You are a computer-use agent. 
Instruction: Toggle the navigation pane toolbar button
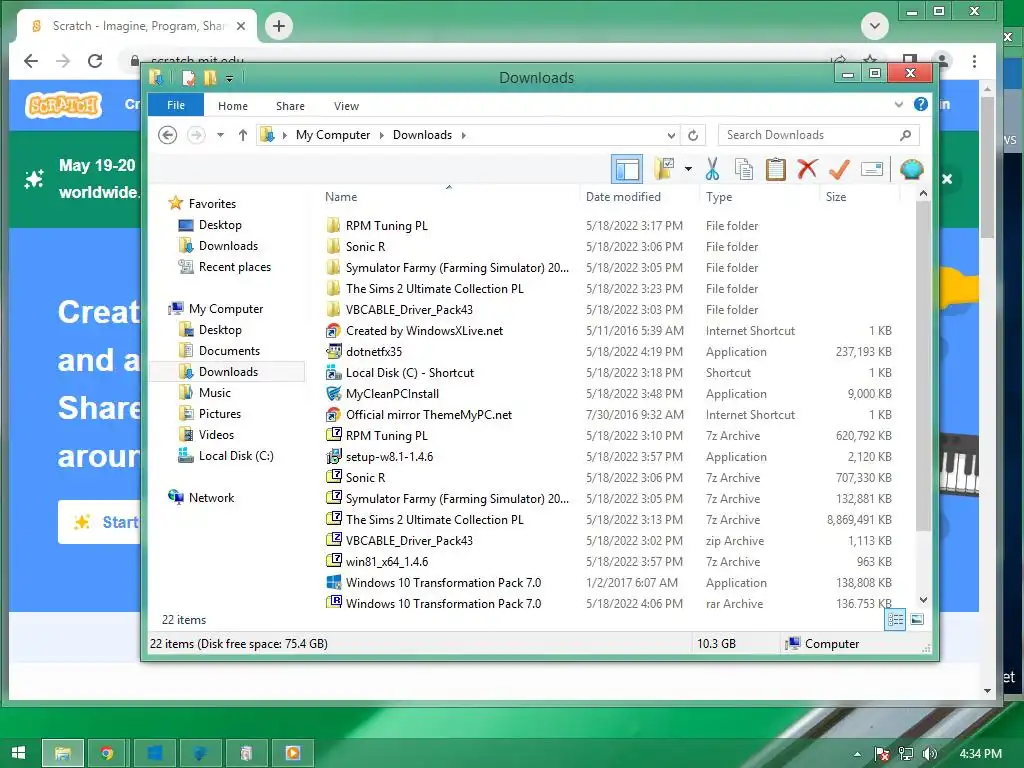627,170
